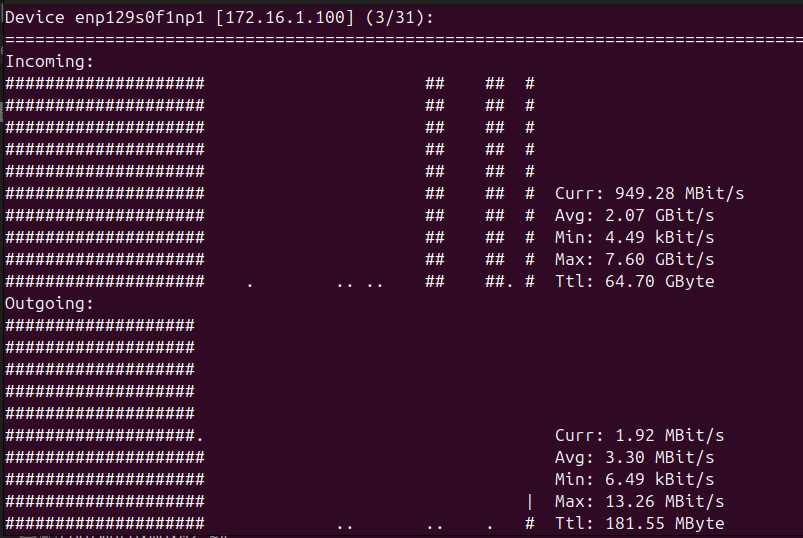Click the orange text cursor bar
This screenshot has width=803, height=538.
(x=529, y=501)
